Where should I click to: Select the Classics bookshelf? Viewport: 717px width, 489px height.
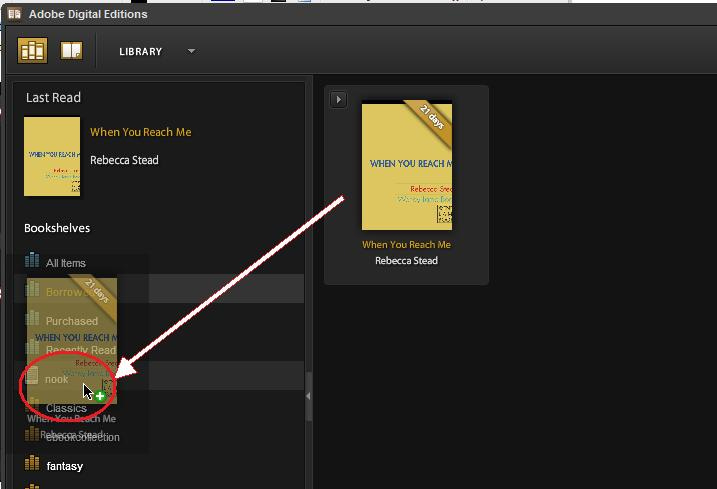click(66, 408)
